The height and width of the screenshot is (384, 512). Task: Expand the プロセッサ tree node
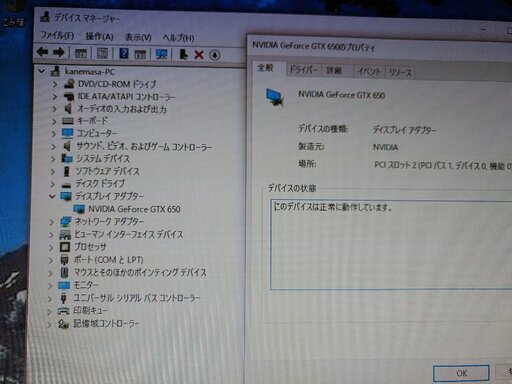(51, 248)
